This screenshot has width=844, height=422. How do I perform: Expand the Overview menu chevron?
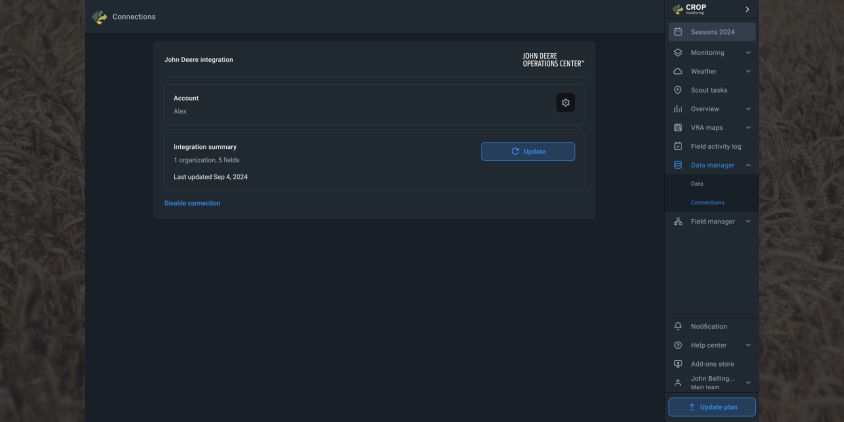pos(748,109)
